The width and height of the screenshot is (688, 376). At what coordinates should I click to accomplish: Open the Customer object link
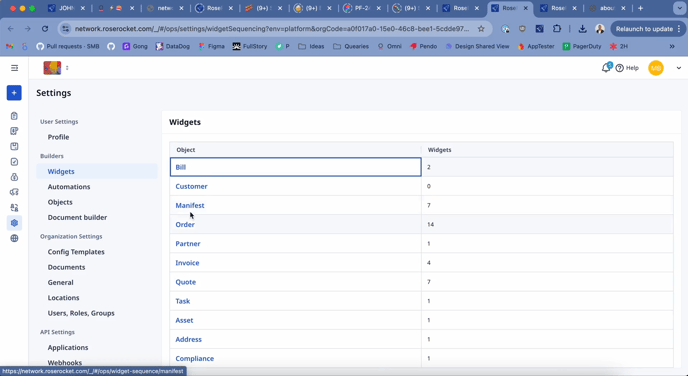click(x=191, y=186)
